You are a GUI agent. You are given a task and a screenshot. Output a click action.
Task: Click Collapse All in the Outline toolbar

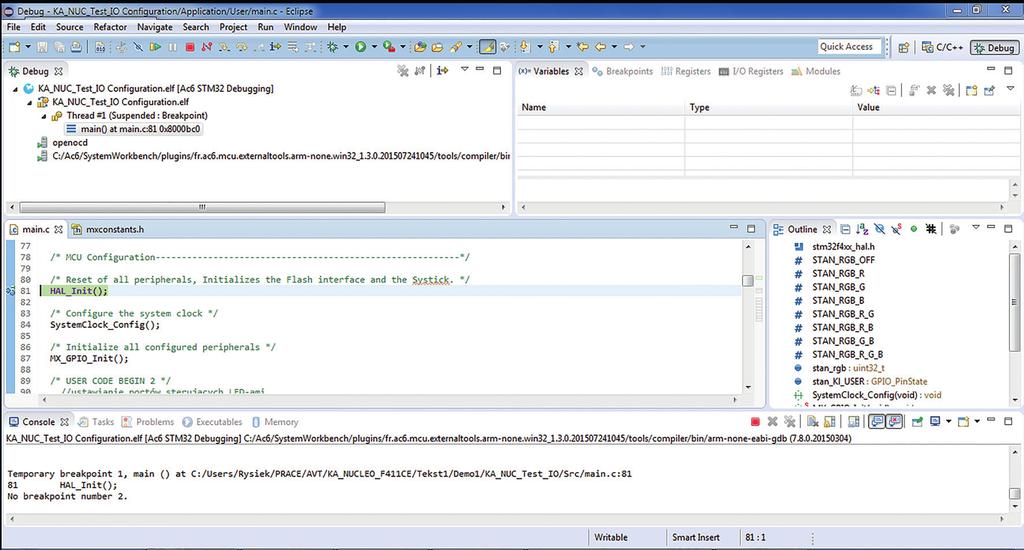point(845,229)
